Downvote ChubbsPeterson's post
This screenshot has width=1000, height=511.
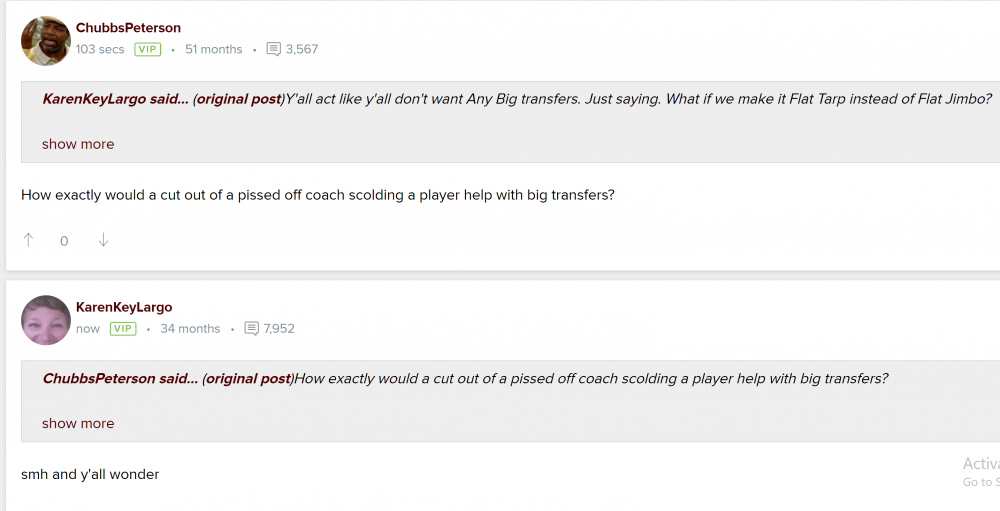pyautogui.click(x=103, y=240)
